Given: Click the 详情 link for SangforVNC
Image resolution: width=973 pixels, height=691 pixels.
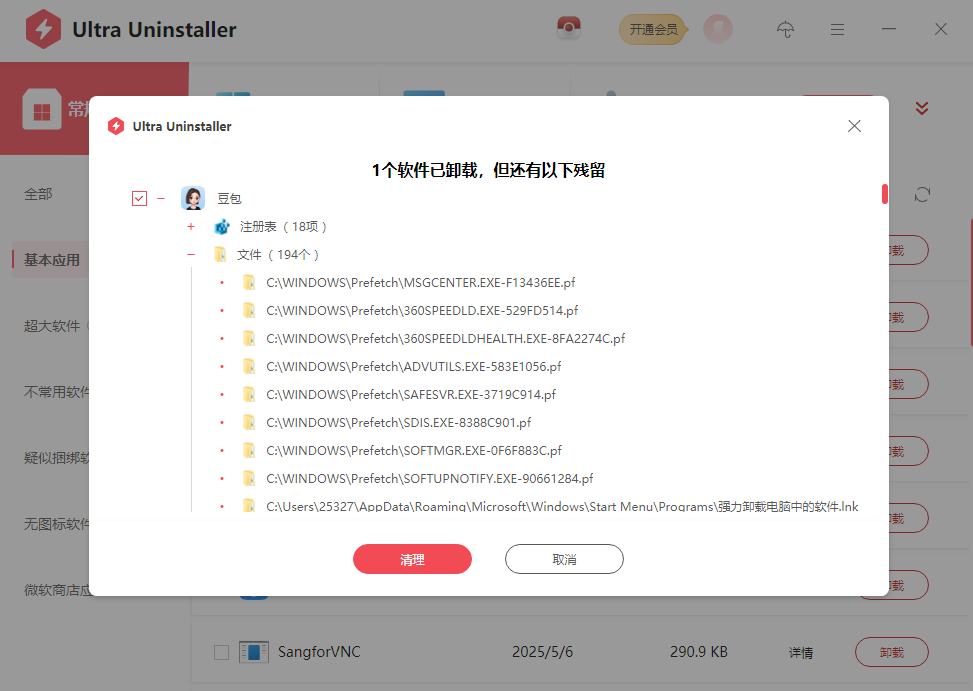Looking at the screenshot, I should (800, 653).
